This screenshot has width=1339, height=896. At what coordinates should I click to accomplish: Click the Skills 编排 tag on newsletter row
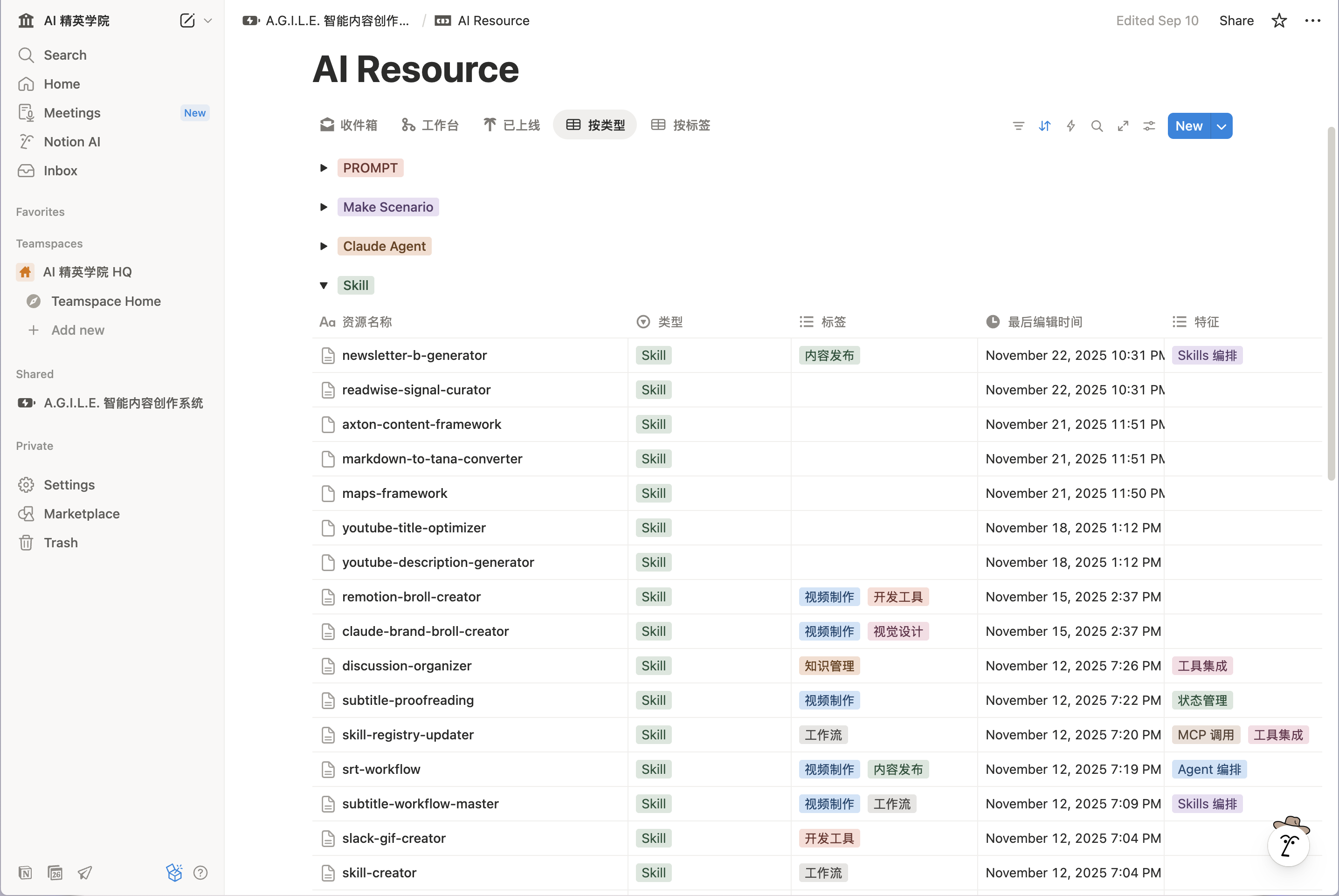click(1207, 355)
